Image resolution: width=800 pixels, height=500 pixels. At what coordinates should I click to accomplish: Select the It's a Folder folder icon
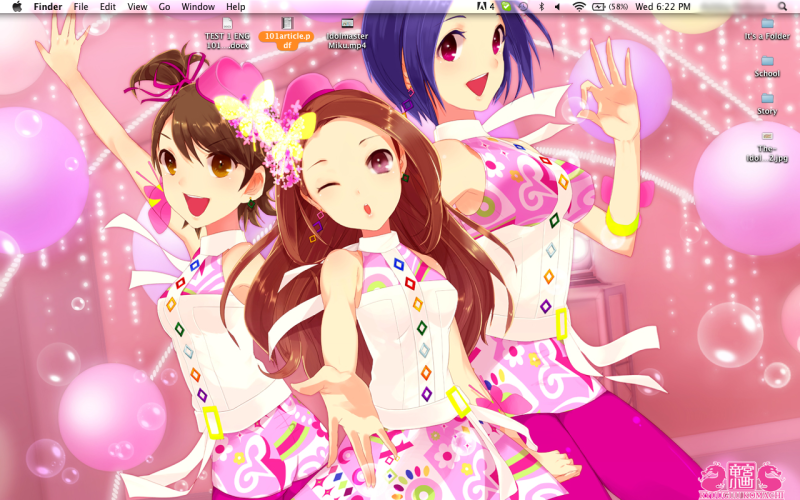click(x=767, y=23)
